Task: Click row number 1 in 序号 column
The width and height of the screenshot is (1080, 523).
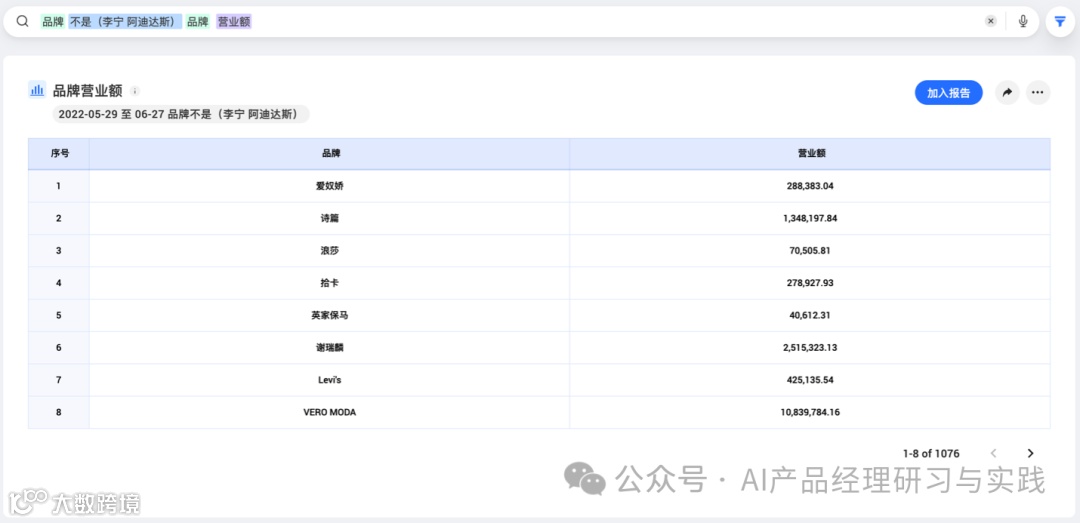Action: tap(59, 186)
